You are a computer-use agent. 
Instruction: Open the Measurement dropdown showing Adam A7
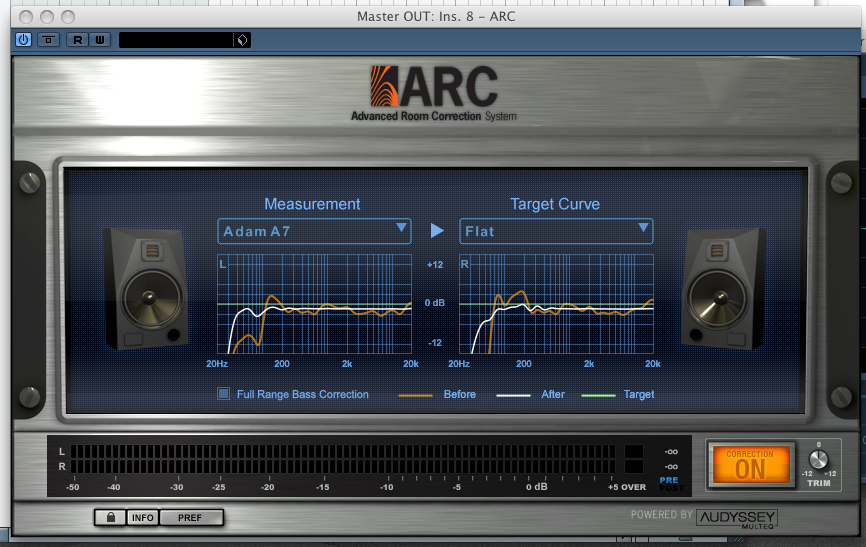[314, 231]
